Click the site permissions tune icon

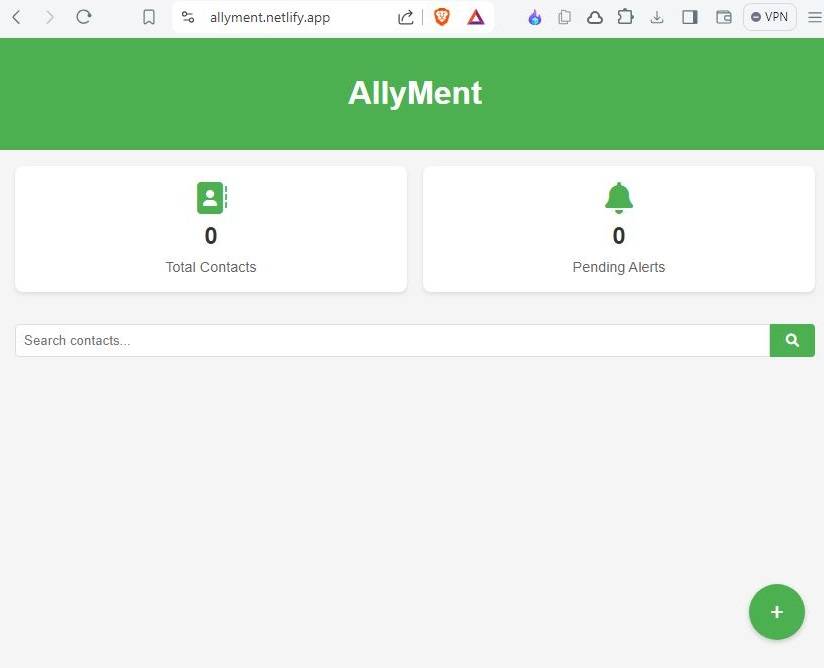pyautogui.click(x=187, y=17)
